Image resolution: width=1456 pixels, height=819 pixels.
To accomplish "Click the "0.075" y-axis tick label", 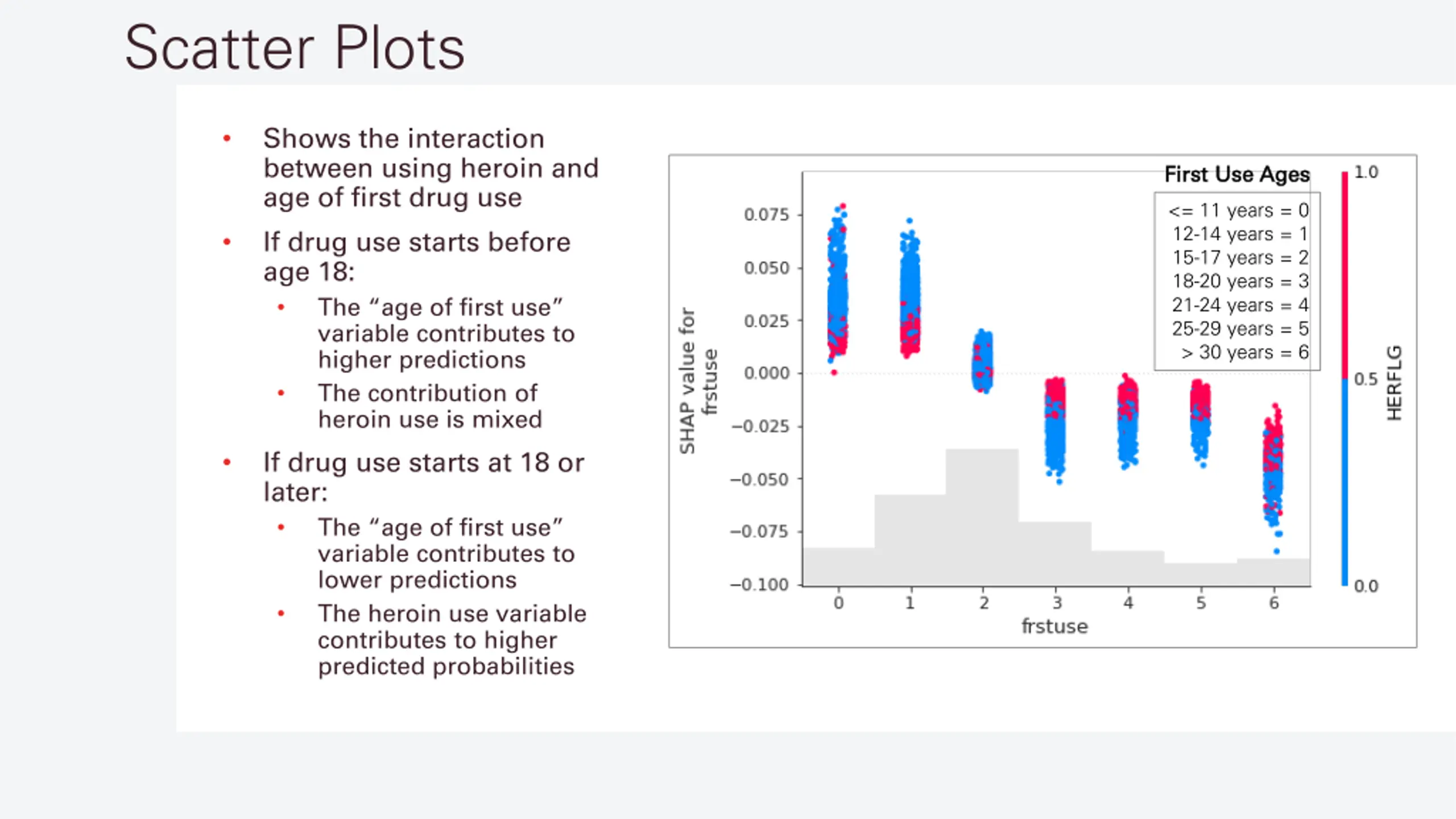I will click(766, 215).
